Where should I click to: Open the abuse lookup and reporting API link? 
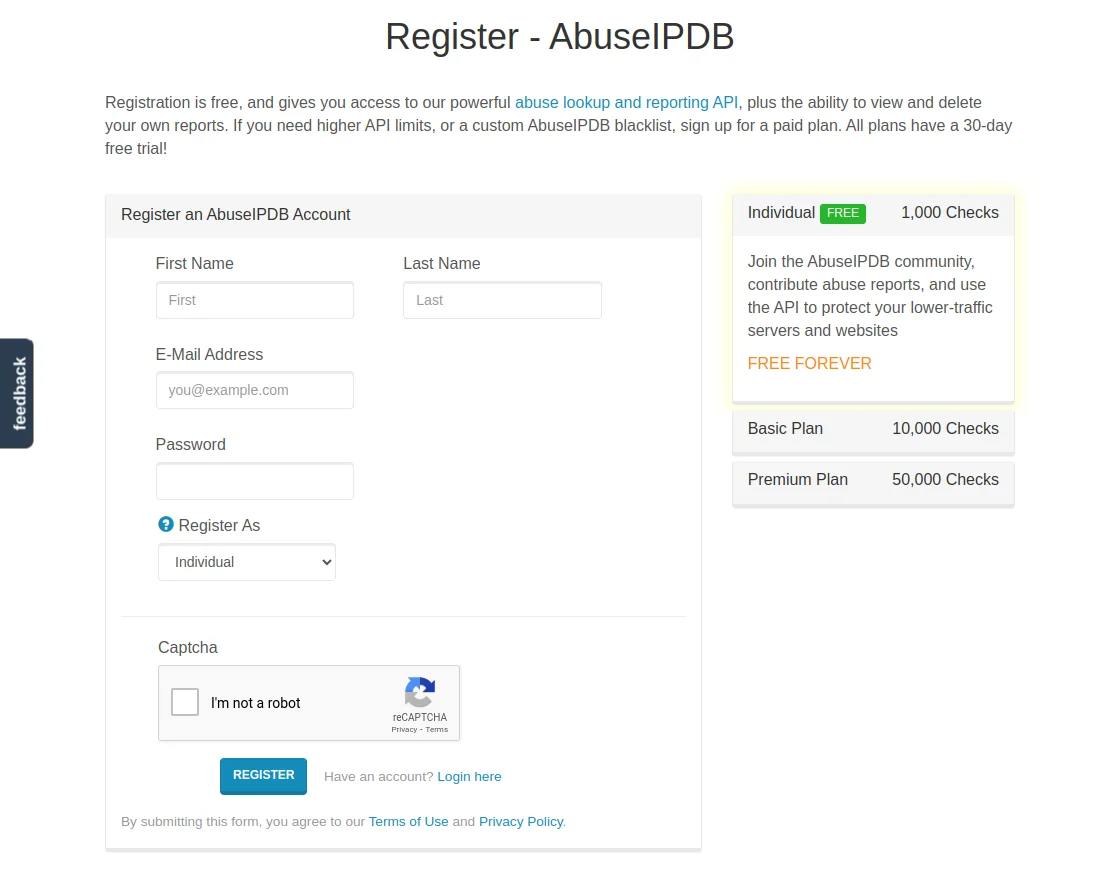(x=626, y=102)
